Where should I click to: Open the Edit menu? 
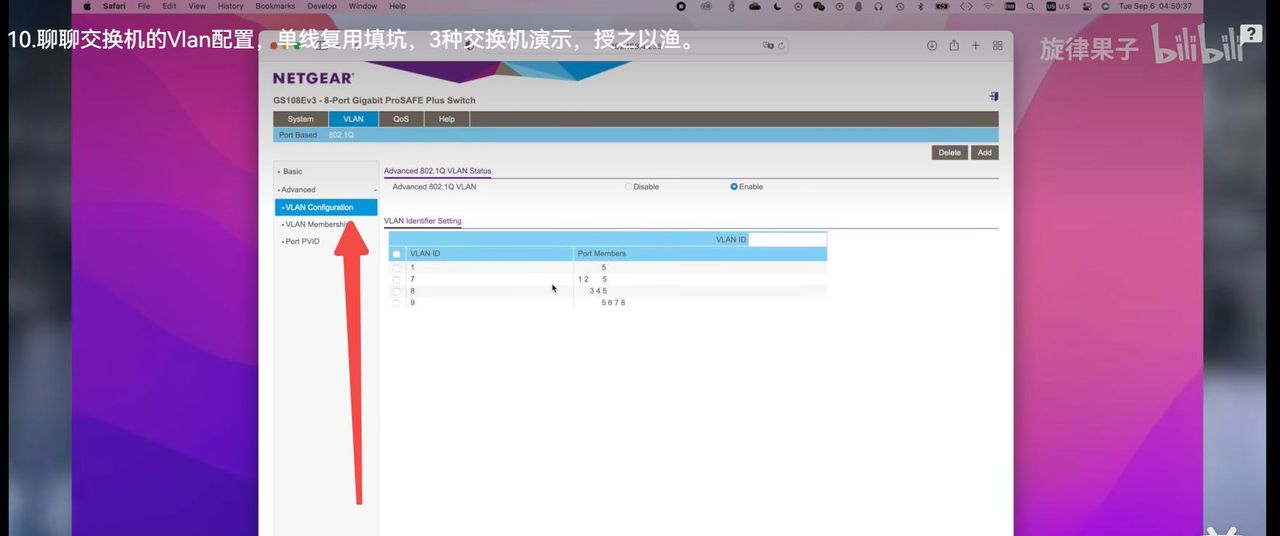[x=170, y=6]
